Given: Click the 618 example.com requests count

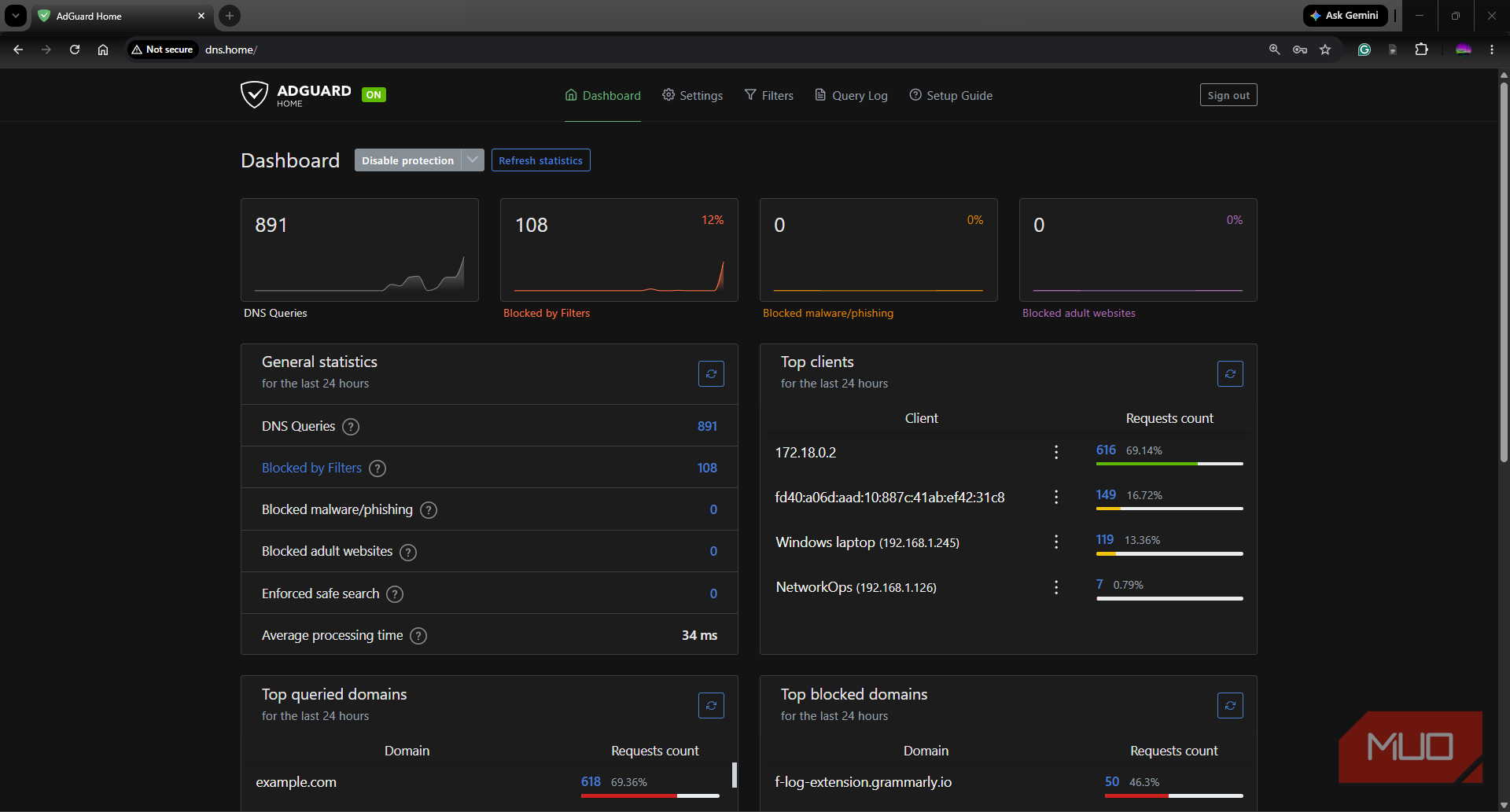Looking at the screenshot, I should pos(591,782).
